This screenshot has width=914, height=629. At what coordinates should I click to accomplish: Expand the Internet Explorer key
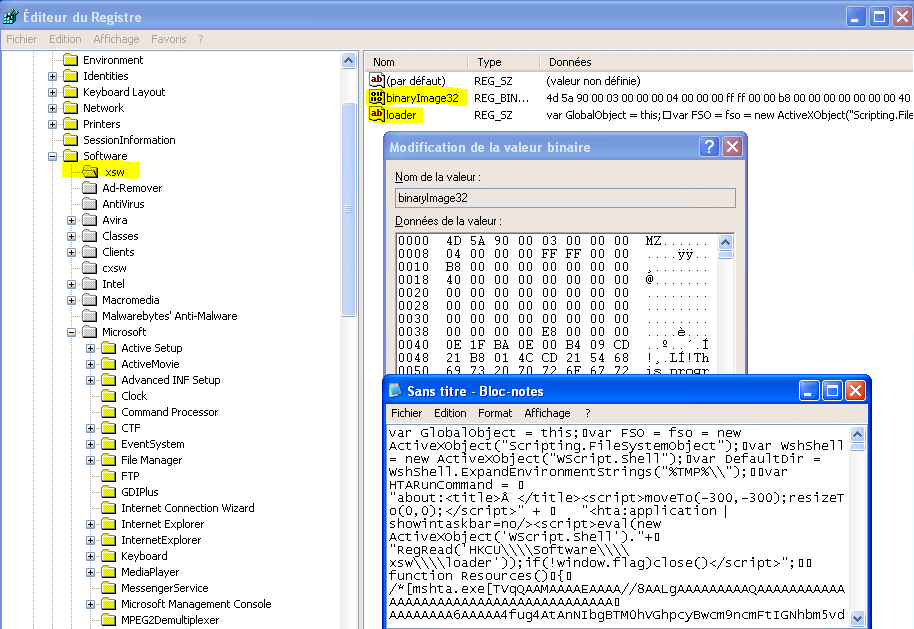tap(91, 524)
